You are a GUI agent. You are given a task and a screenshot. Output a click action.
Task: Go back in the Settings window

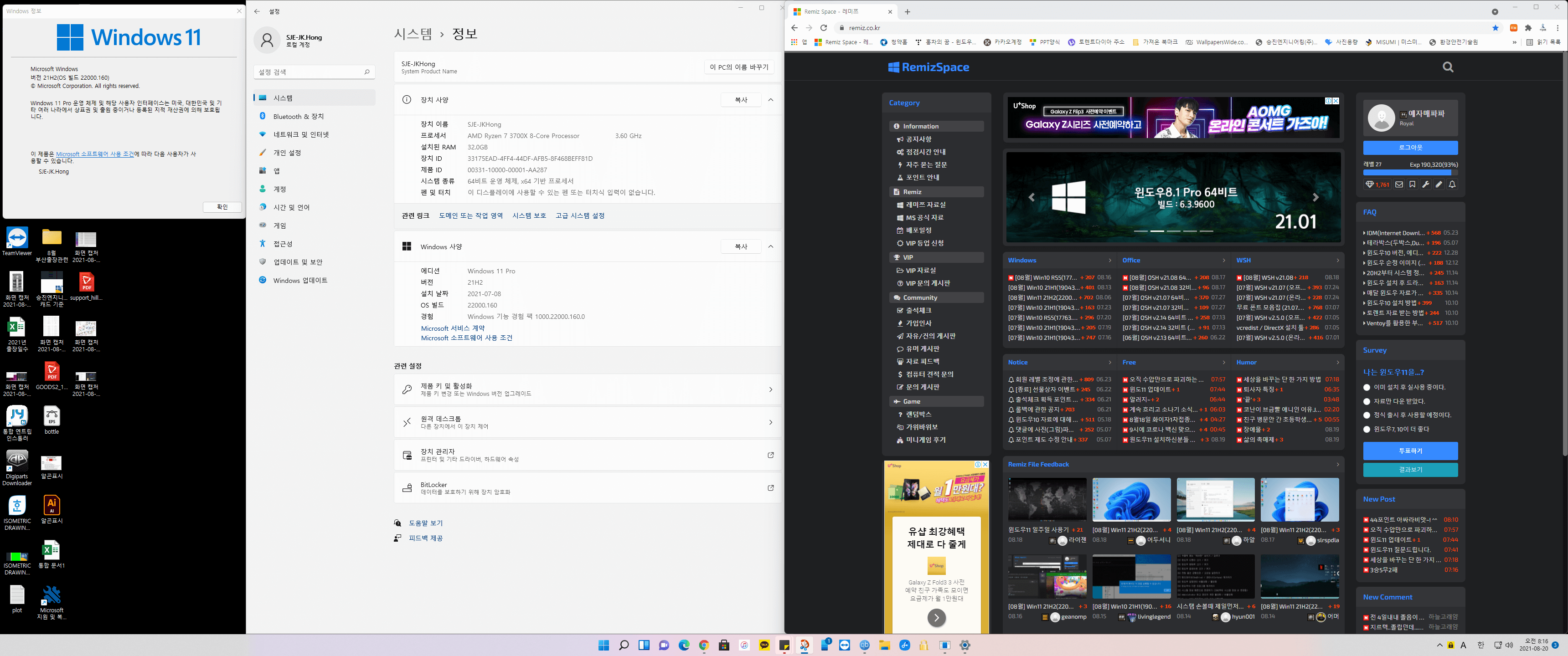coord(257,11)
